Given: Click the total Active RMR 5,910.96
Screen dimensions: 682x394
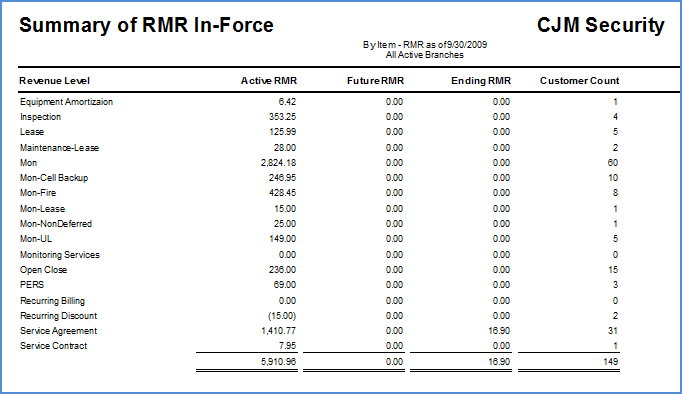Looking at the screenshot, I should [278, 361].
